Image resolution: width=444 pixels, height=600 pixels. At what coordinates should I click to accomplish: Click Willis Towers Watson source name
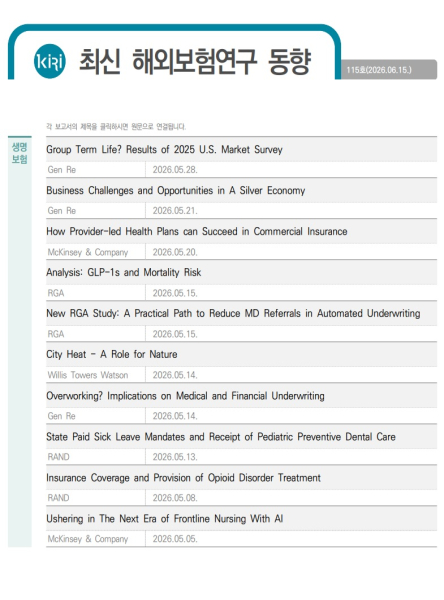tap(88, 375)
